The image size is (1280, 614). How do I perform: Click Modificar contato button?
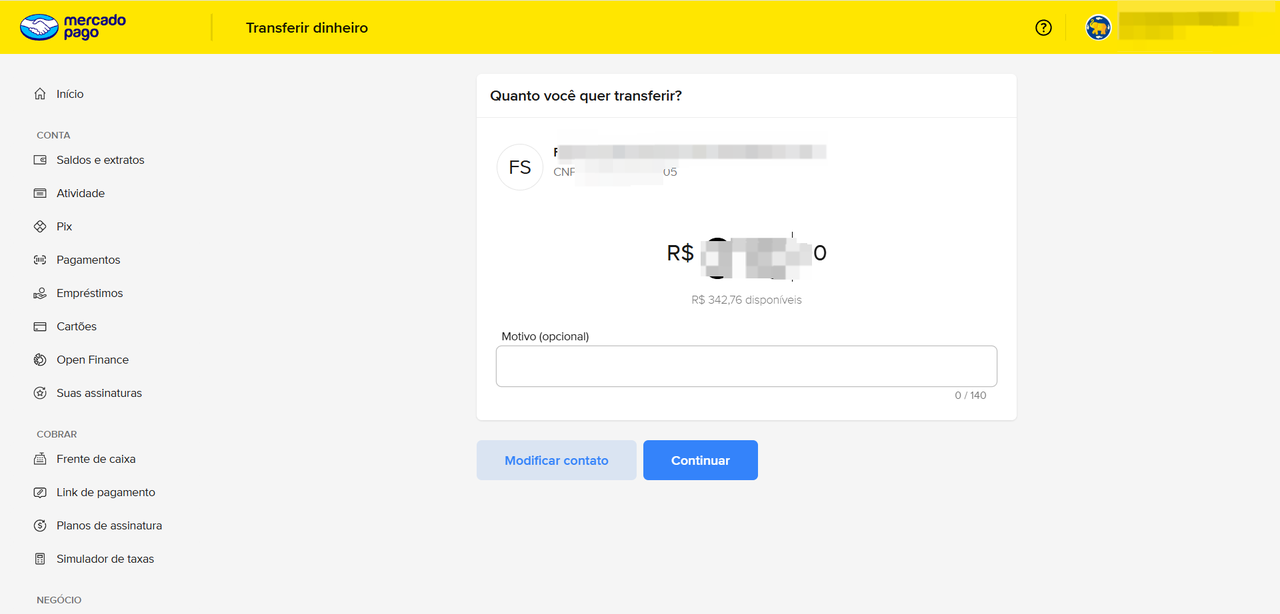[556, 460]
